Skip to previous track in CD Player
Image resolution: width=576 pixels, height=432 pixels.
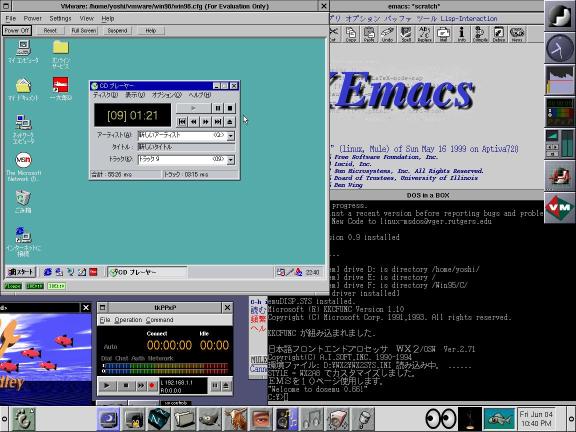(x=182, y=122)
